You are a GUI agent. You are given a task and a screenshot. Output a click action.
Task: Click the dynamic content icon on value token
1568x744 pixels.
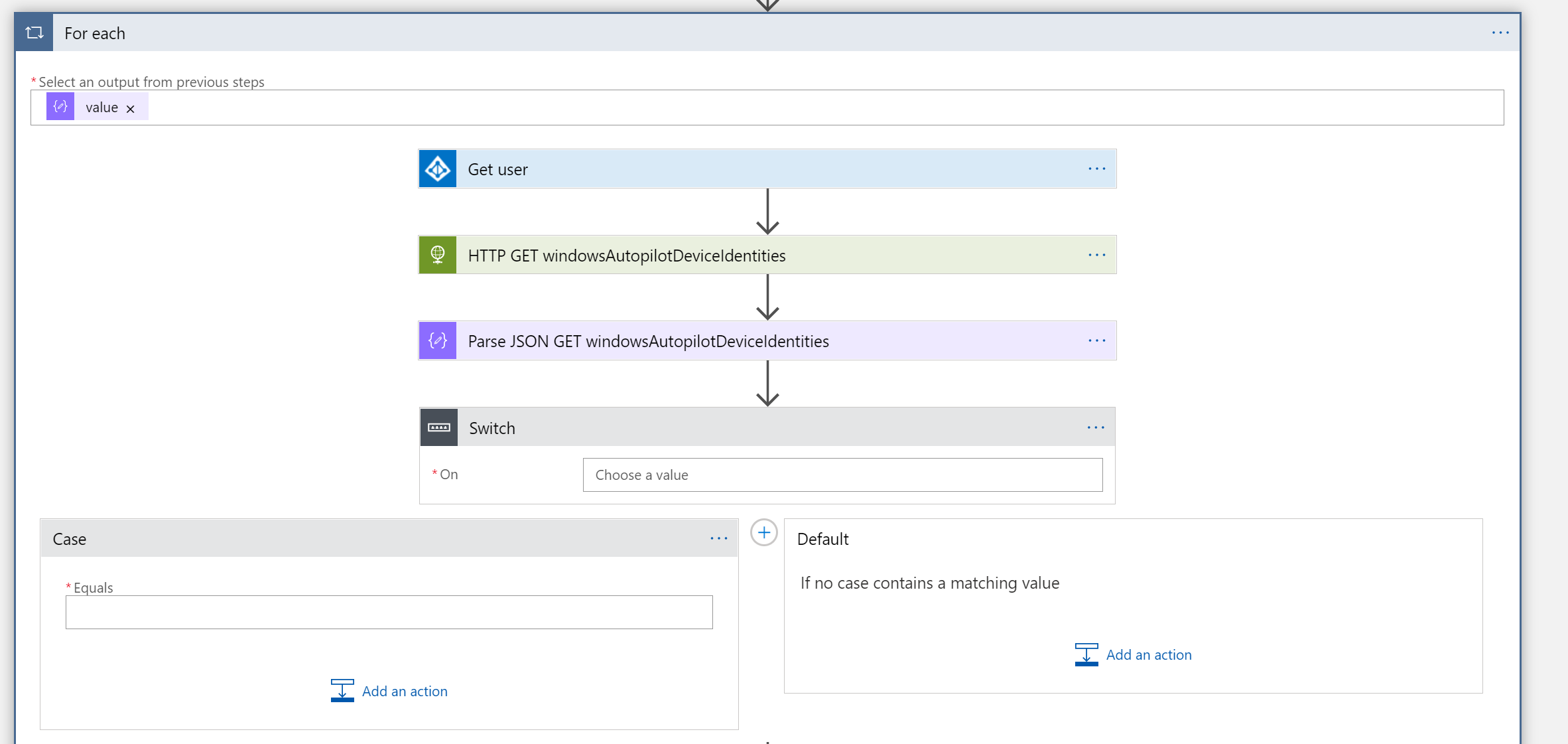pyautogui.click(x=60, y=106)
